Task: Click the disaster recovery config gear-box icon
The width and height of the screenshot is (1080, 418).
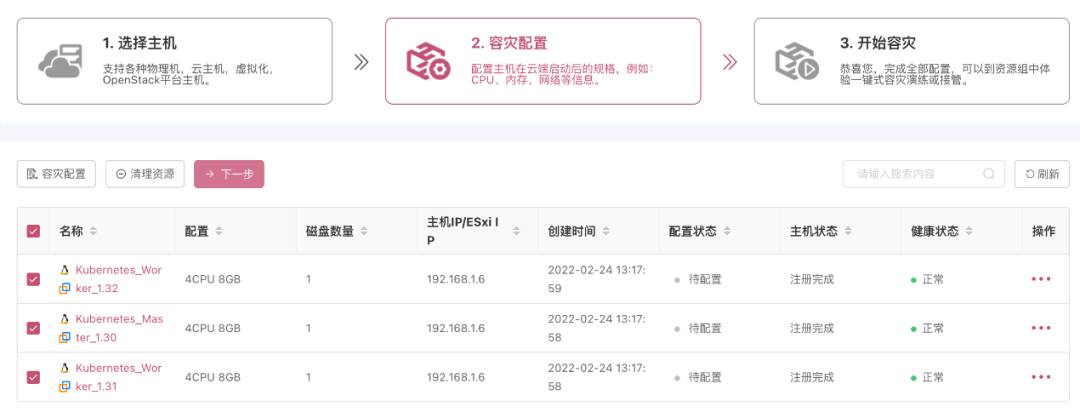Action: [428, 61]
